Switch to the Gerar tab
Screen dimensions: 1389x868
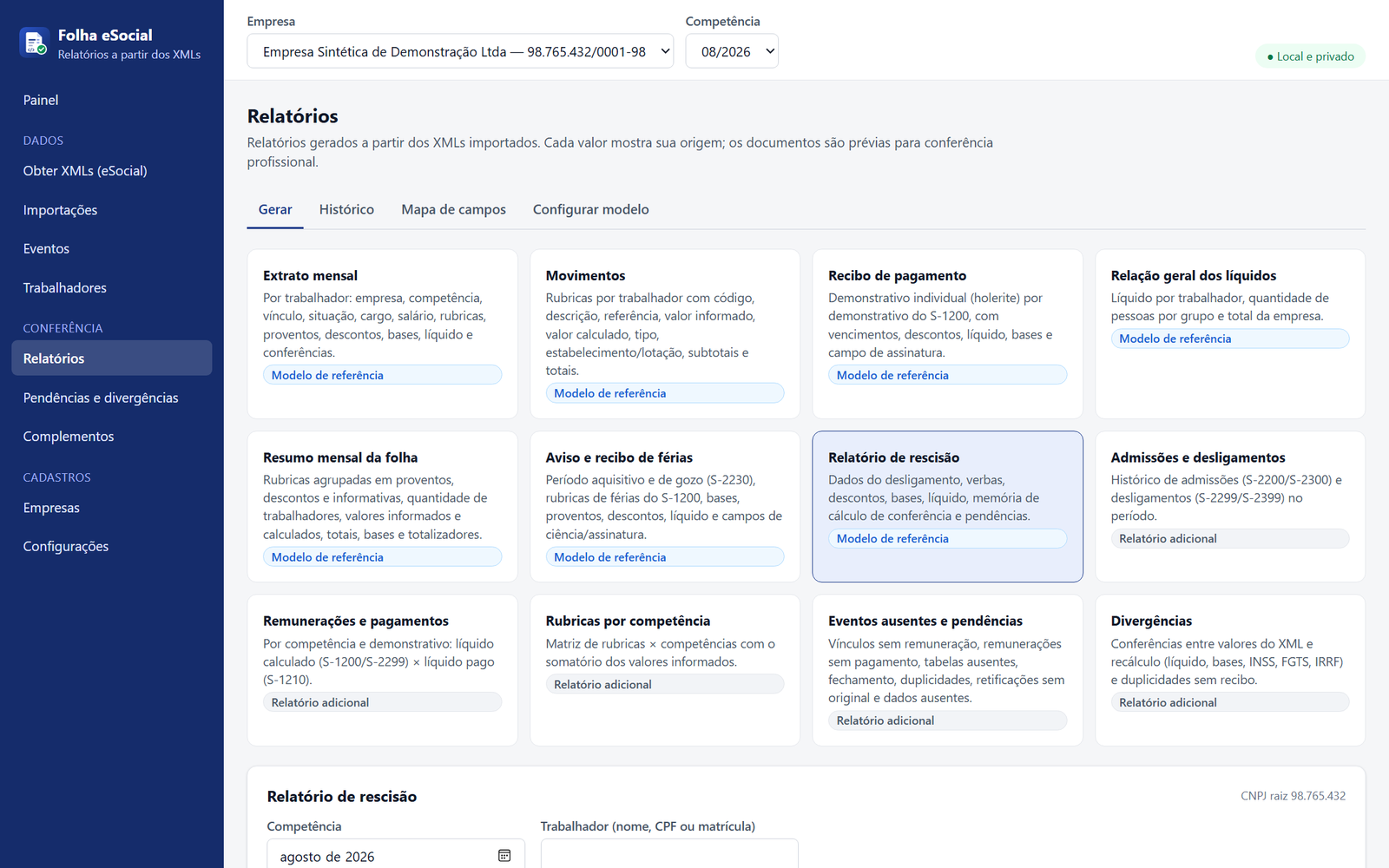click(x=275, y=209)
